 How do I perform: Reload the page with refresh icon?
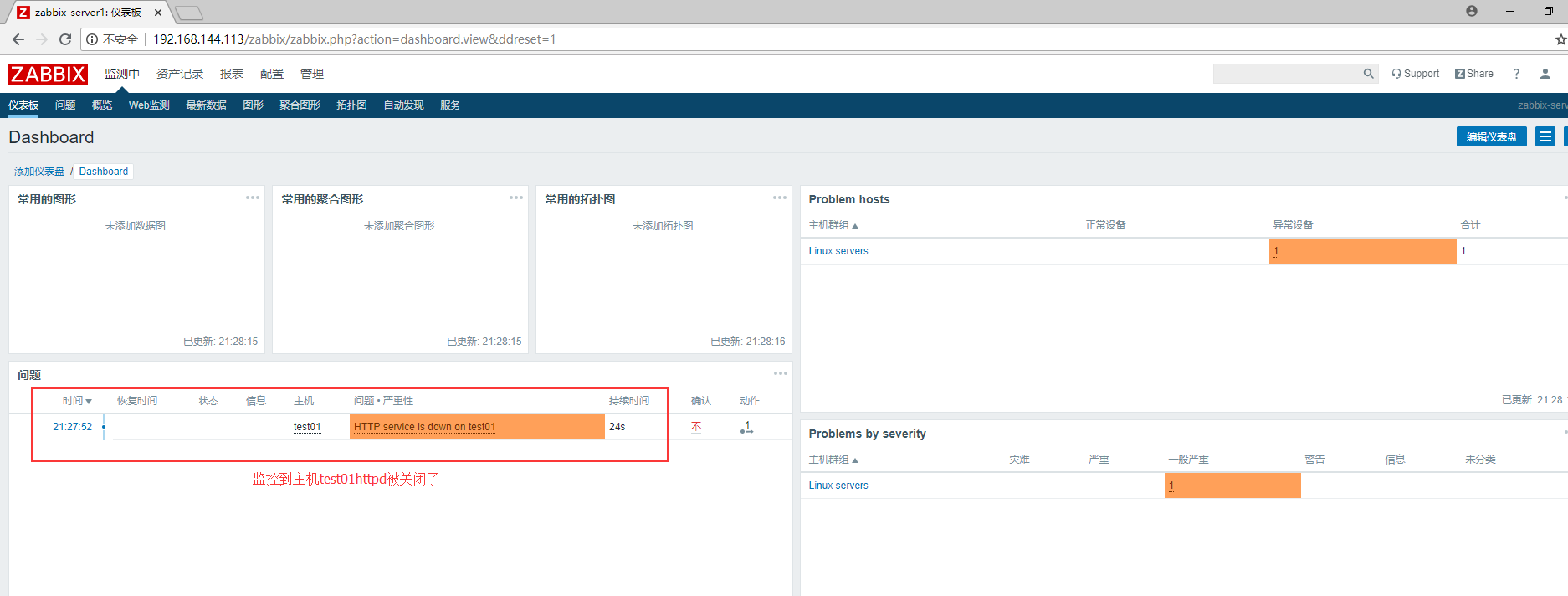click(65, 39)
